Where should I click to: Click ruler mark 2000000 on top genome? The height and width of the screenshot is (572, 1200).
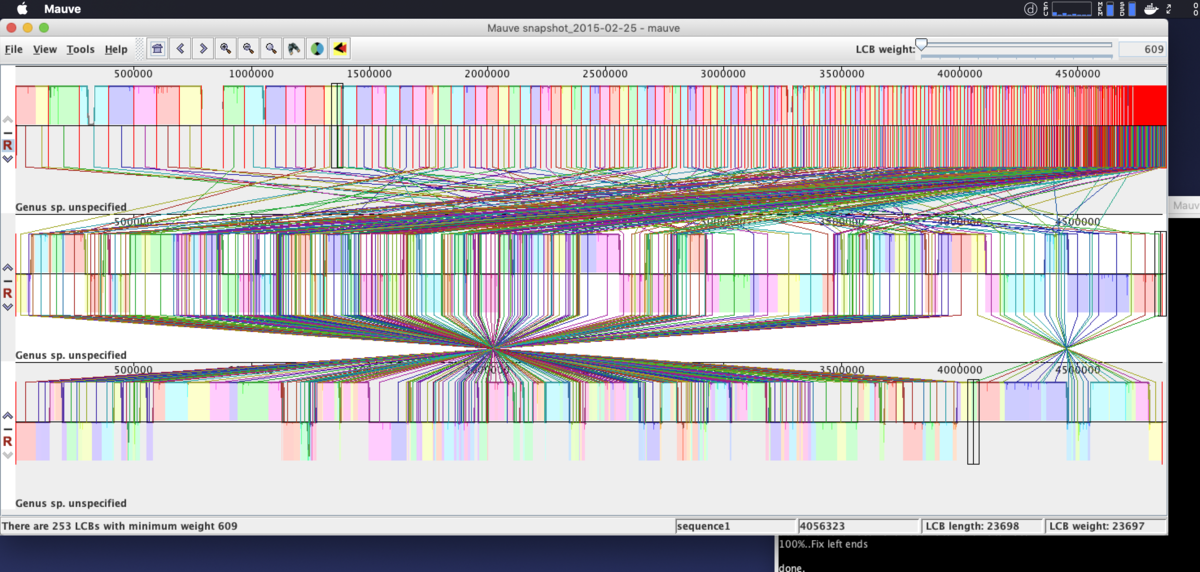(487, 74)
